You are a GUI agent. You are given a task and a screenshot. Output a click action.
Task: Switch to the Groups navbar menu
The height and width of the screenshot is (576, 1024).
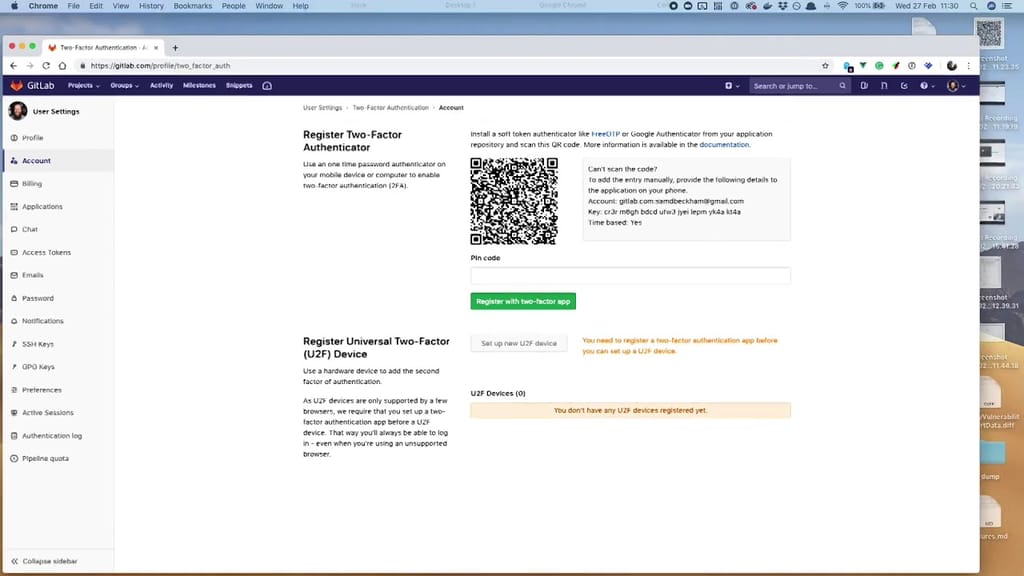tap(122, 85)
